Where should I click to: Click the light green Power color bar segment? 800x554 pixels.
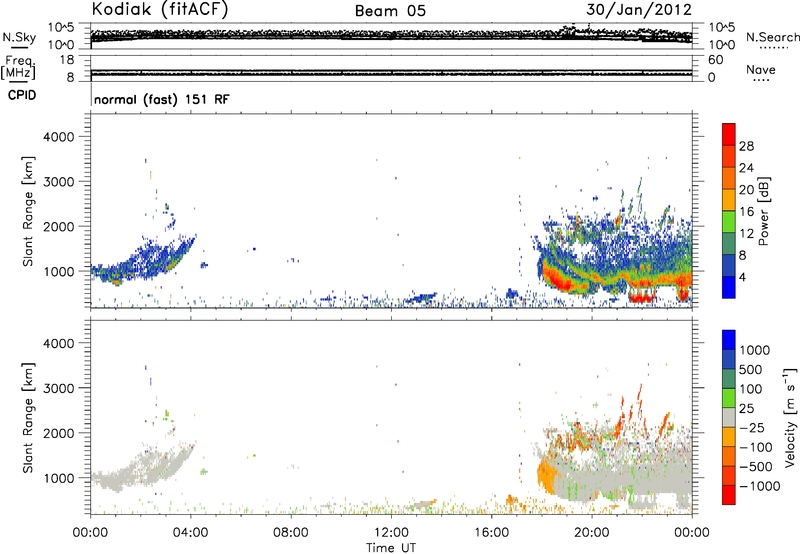[x=729, y=221]
